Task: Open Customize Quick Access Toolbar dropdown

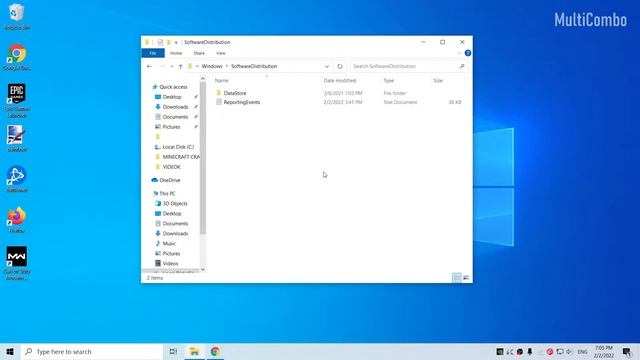Action: [176, 42]
